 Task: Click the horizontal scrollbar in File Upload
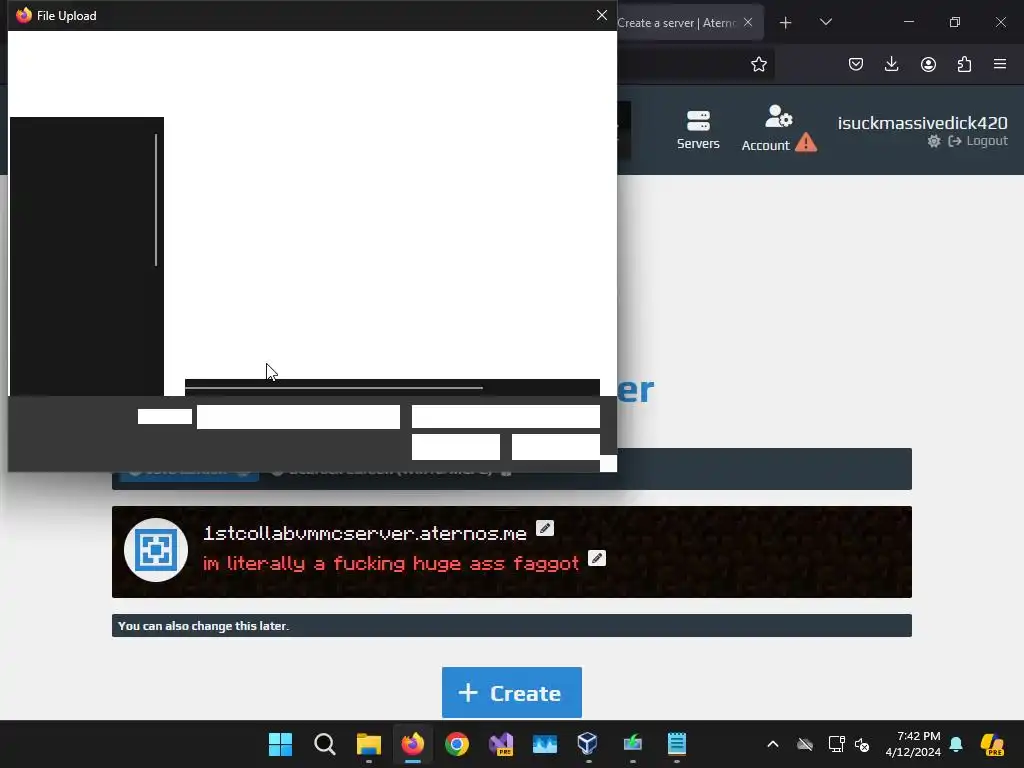click(334, 388)
